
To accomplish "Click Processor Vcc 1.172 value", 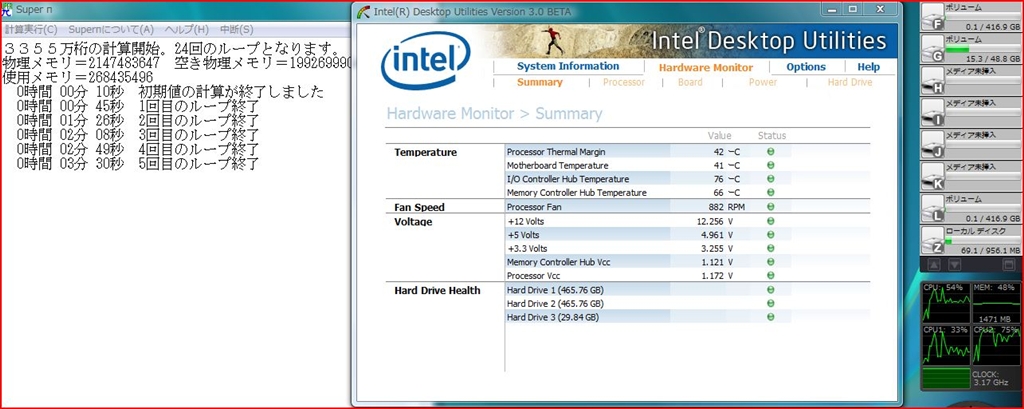I will (712, 276).
